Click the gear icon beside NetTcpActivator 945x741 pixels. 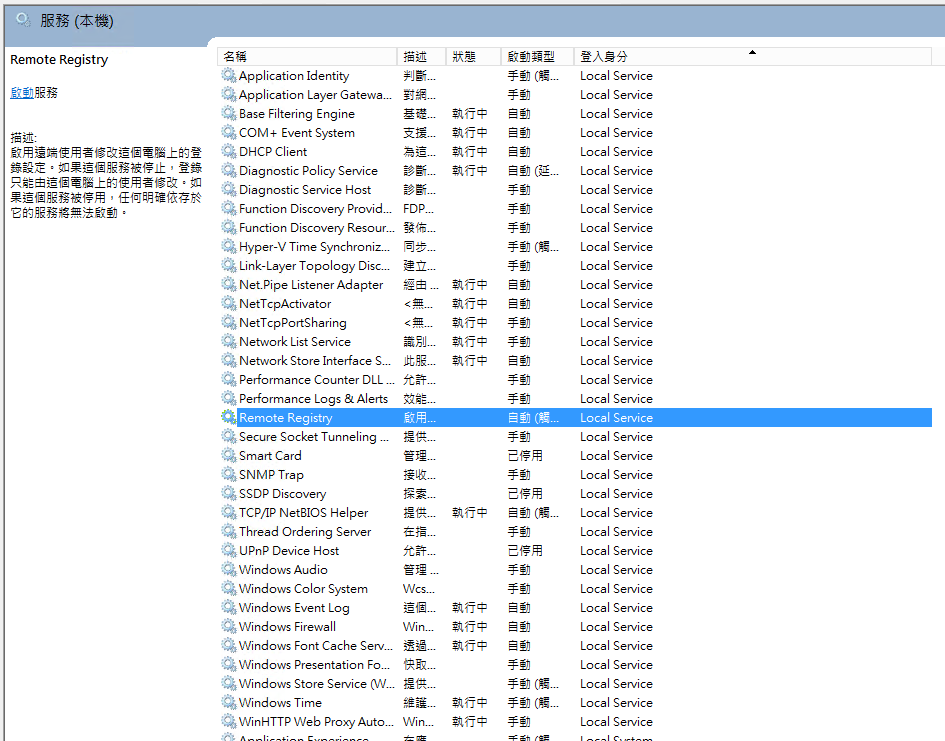click(228, 303)
